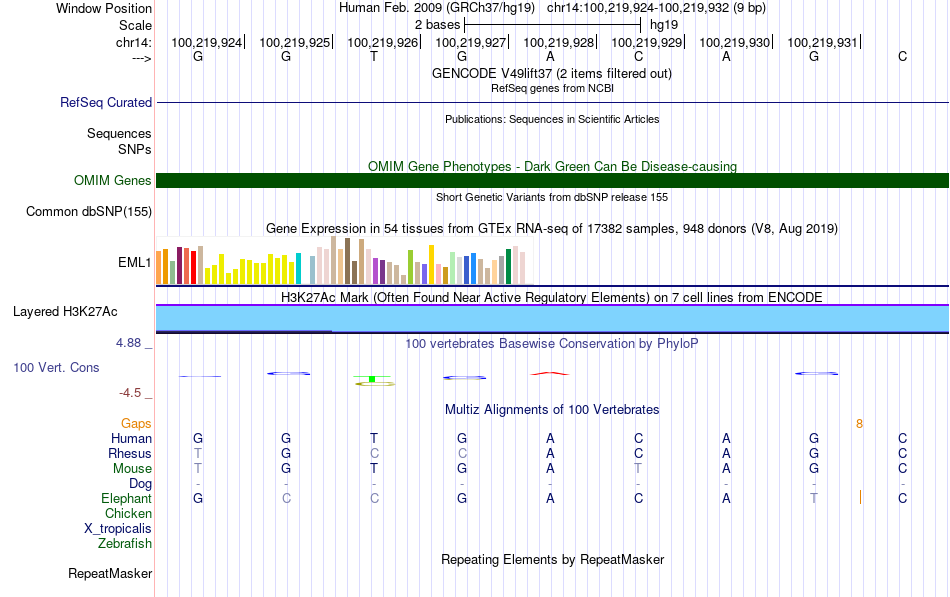The image size is (950, 597).
Task: Click the Multiz Alignments of 100 Vertebrates title
Action: click(x=552, y=410)
